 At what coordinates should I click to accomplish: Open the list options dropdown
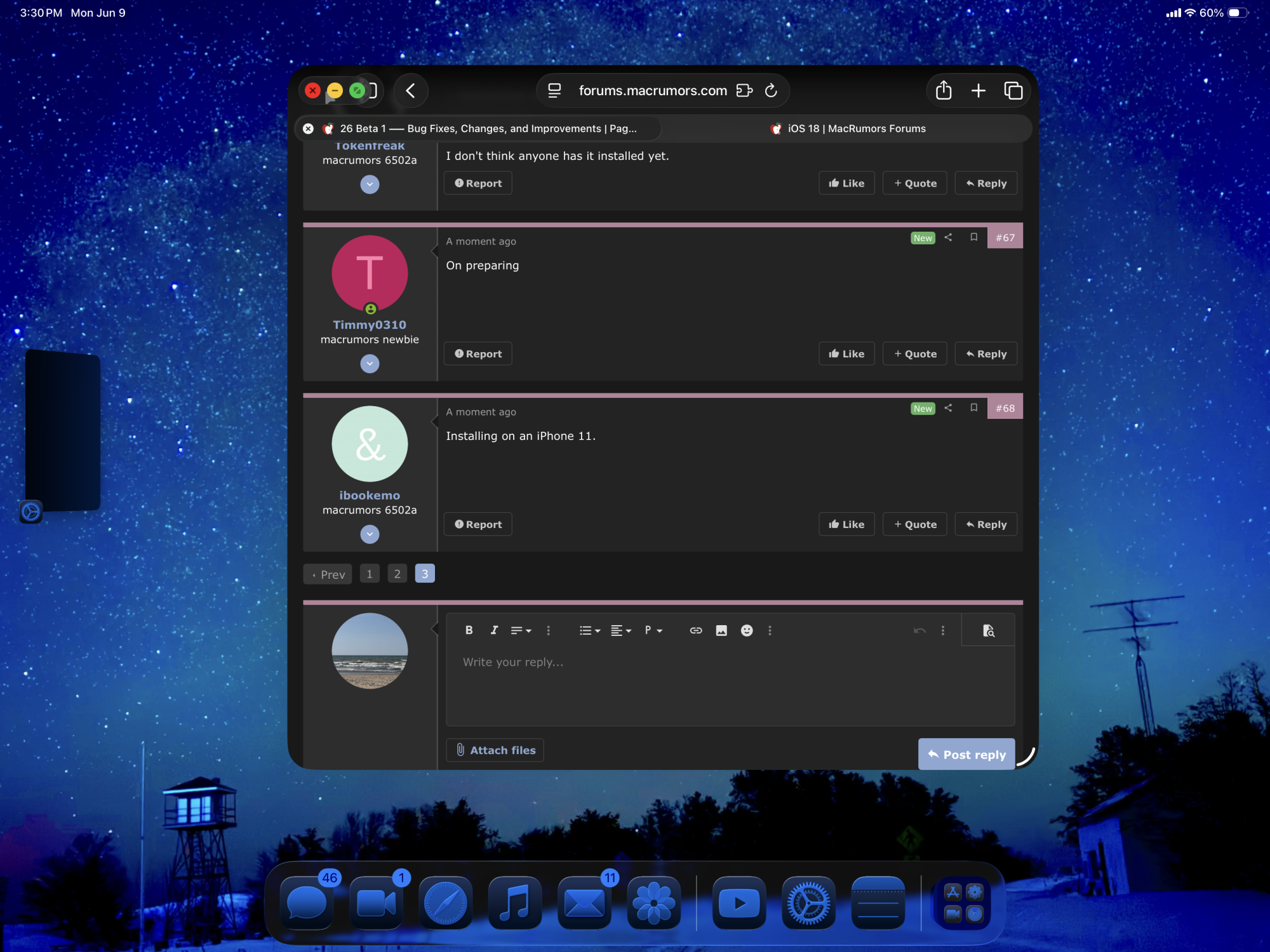click(x=589, y=630)
